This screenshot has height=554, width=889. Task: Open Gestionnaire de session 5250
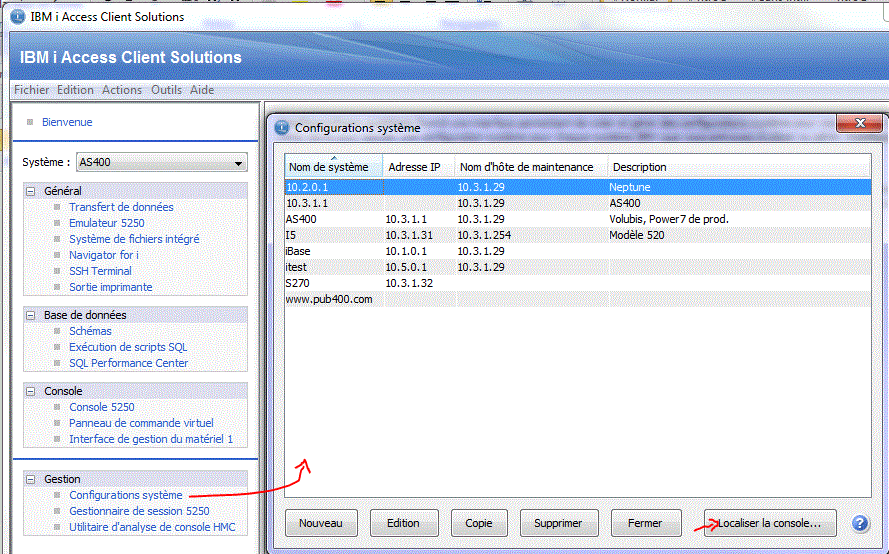point(139,511)
